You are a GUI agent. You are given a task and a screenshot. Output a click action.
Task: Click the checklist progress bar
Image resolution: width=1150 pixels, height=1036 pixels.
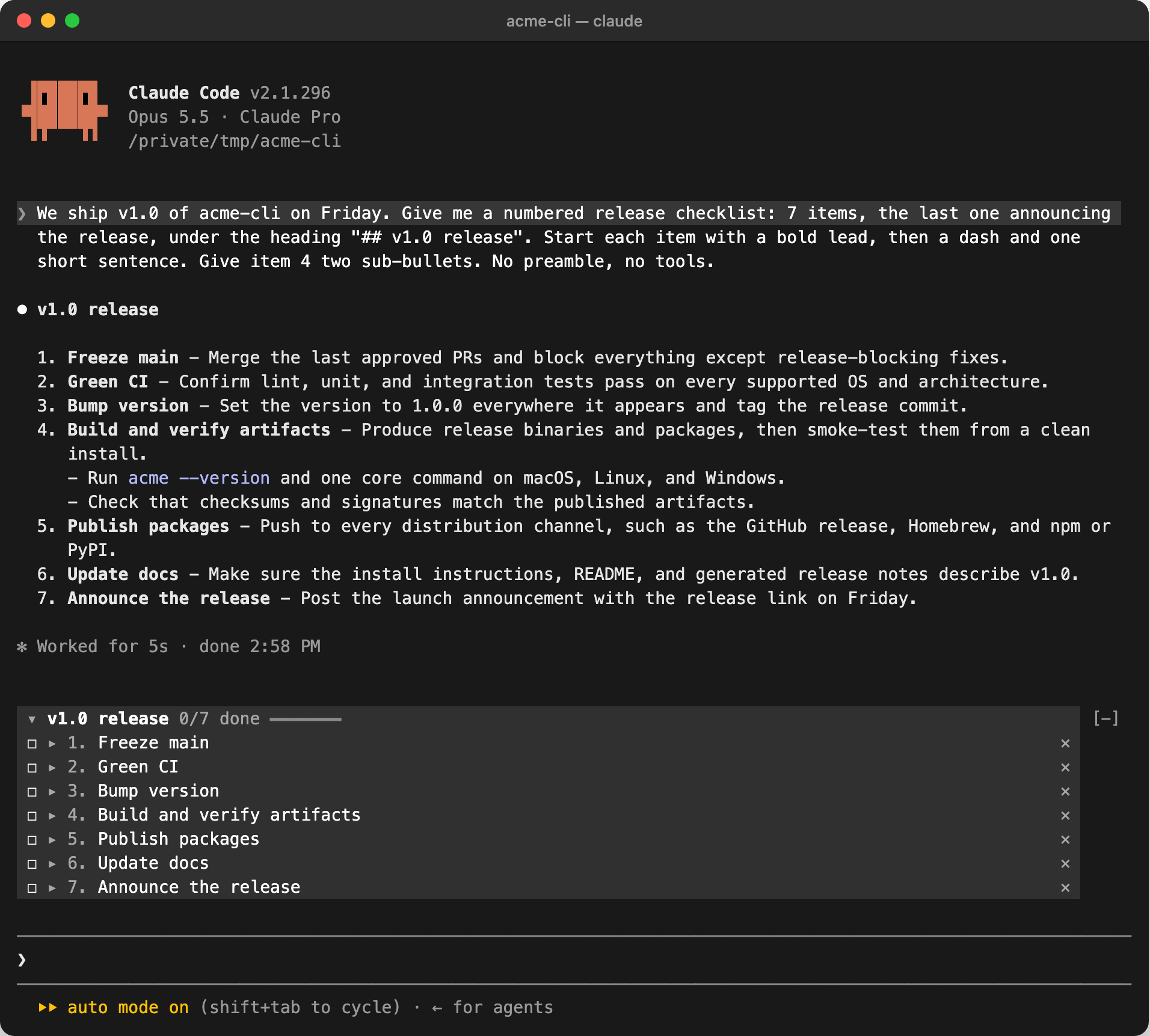(306, 719)
